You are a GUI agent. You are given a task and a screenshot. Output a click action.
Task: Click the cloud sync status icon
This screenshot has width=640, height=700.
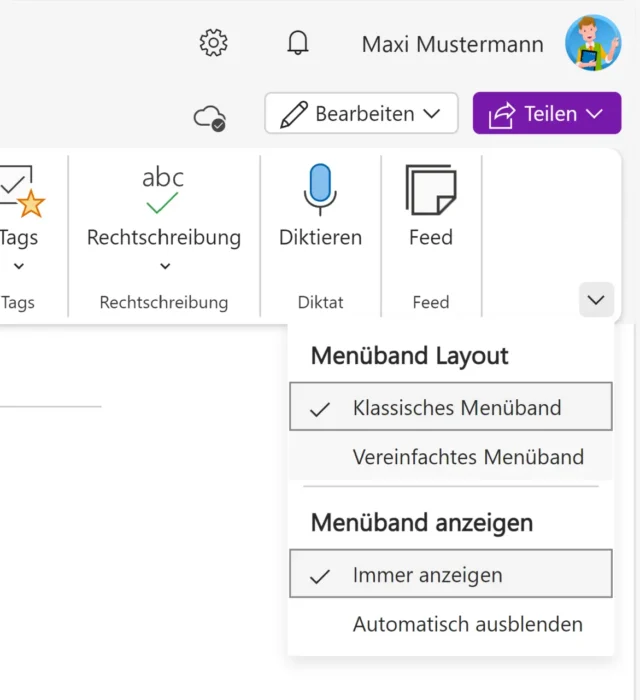coord(210,117)
